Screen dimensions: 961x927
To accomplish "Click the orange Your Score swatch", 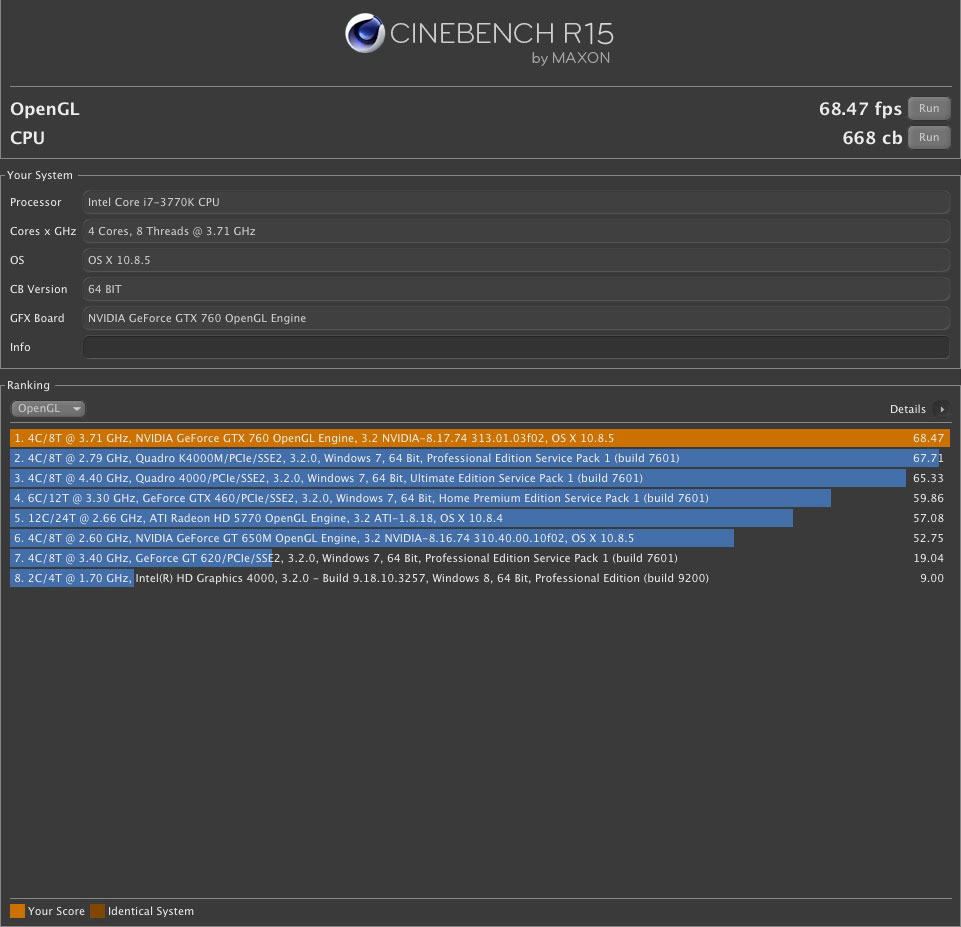I will [17, 911].
